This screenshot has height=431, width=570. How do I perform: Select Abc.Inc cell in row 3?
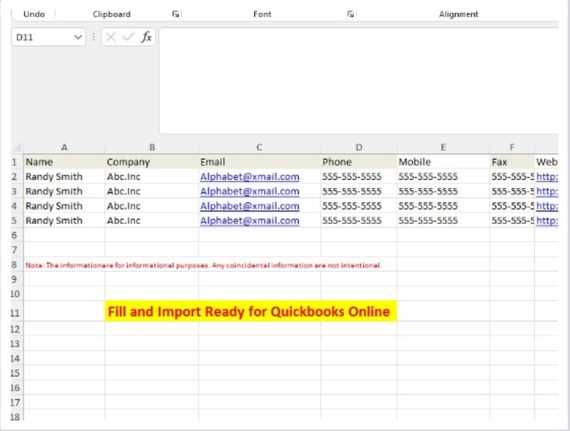click(152, 192)
